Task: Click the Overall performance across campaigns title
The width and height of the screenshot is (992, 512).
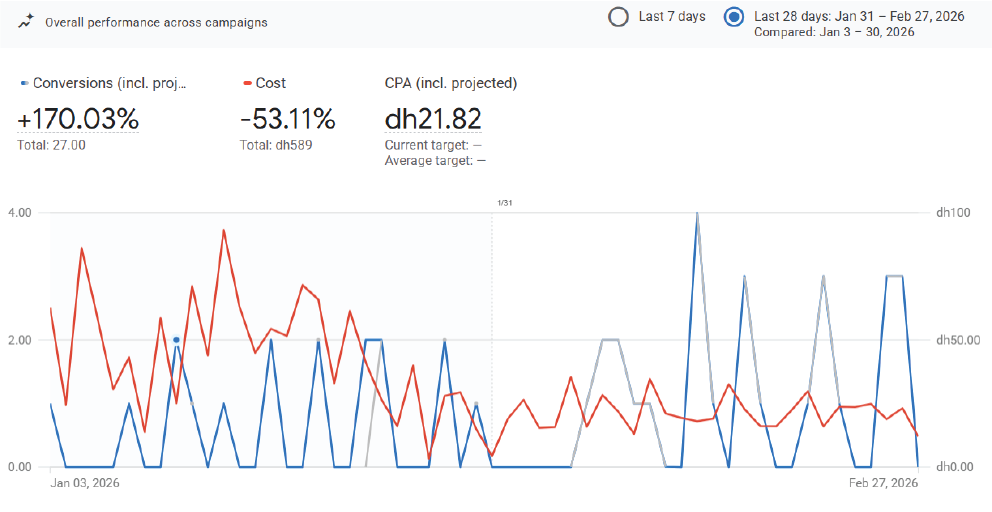Action: [156, 22]
